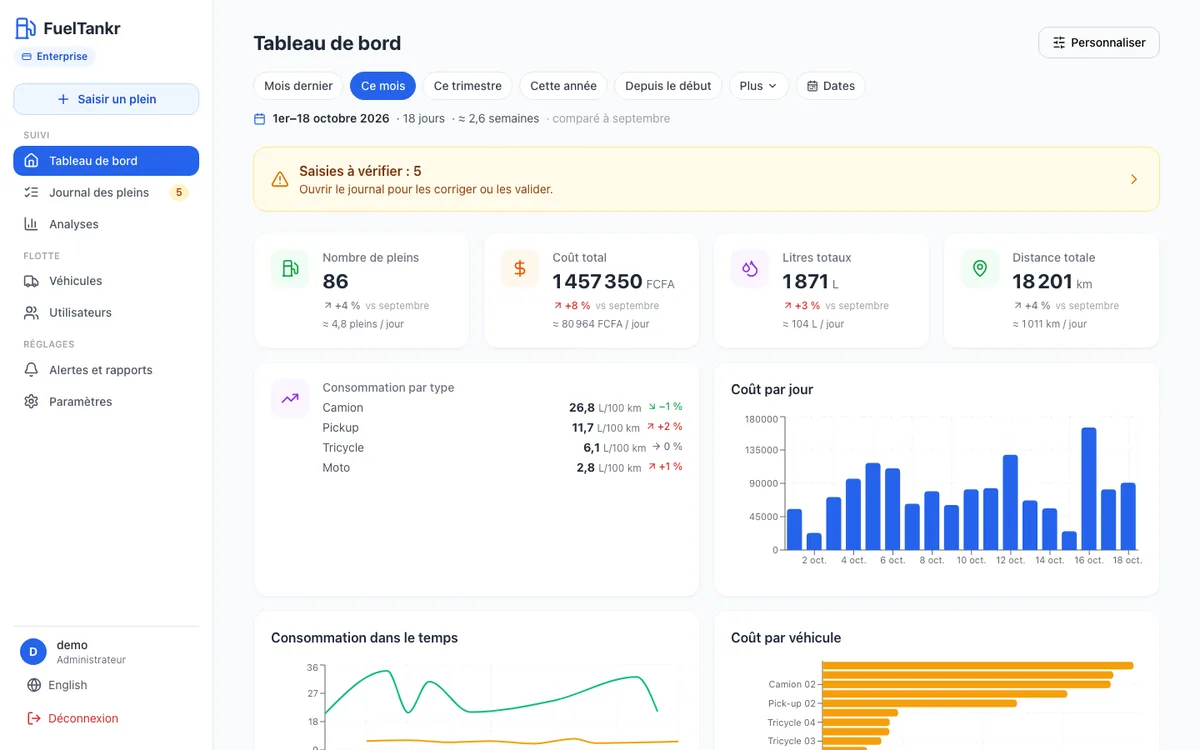
Task: Click the Camion 02 bar label
Action: [x=792, y=685]
